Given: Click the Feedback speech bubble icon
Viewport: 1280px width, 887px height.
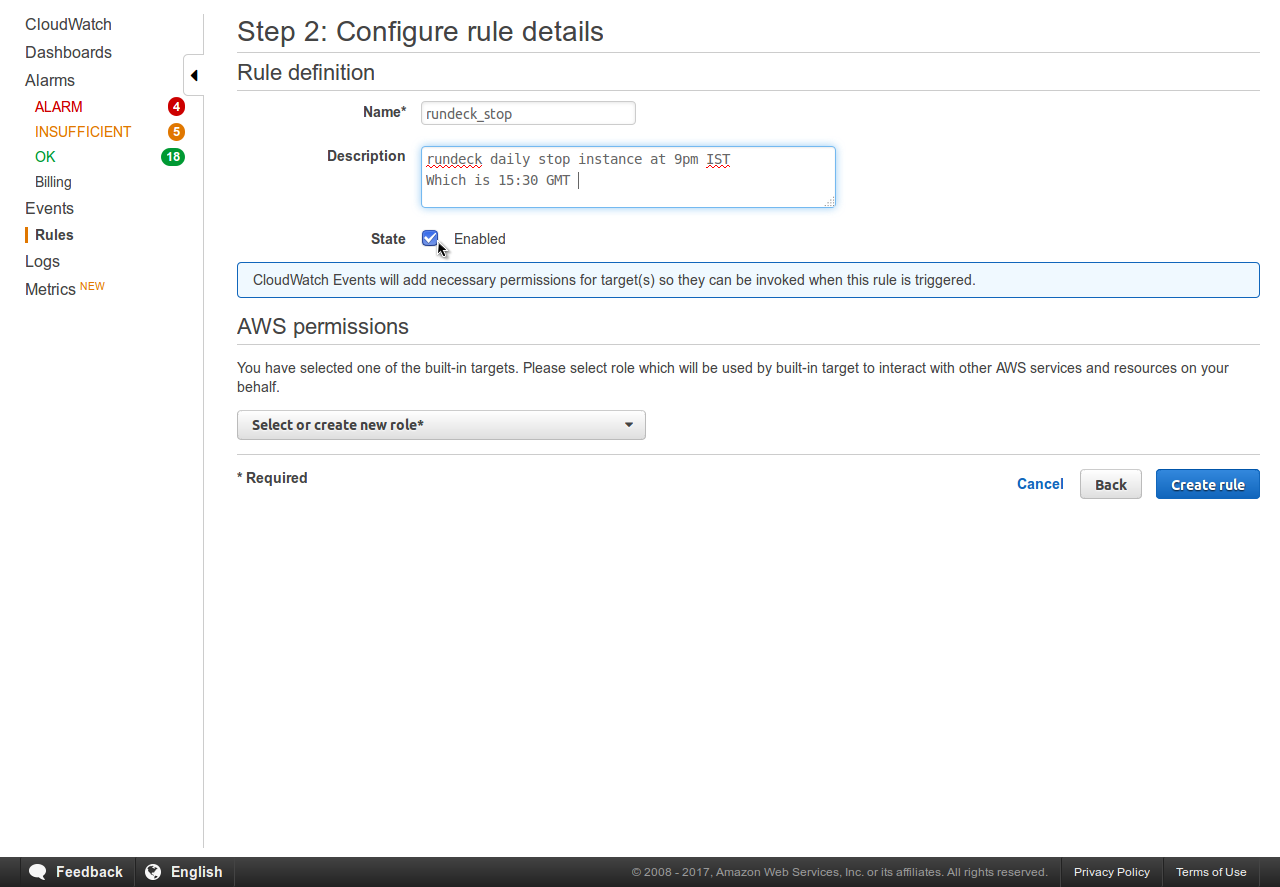Looking at the screenshot, I should [38, 872].
